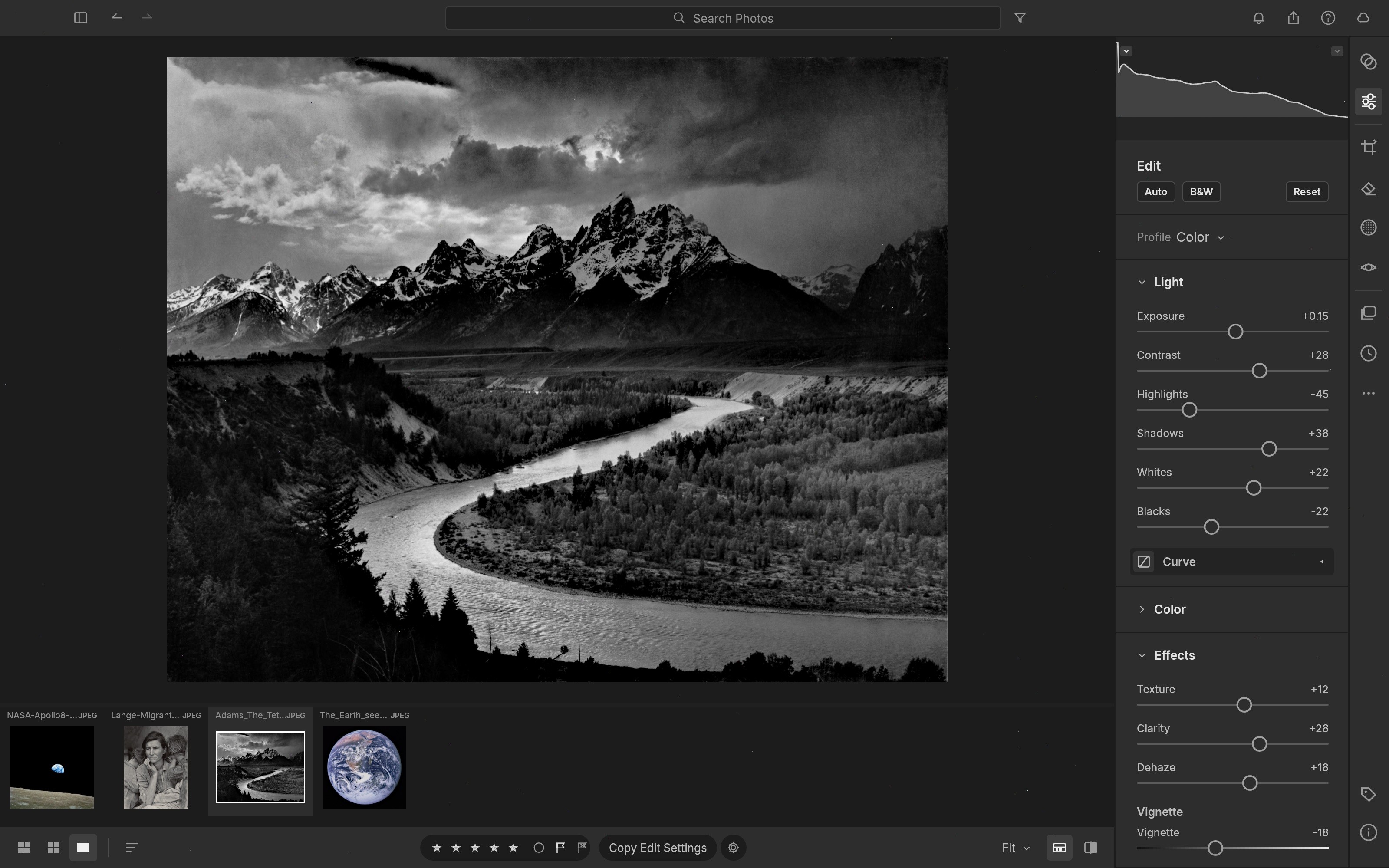Select the Healing eraser tool
Viewport: 1389px width, 868px height.
click(x=1368, y=189)
